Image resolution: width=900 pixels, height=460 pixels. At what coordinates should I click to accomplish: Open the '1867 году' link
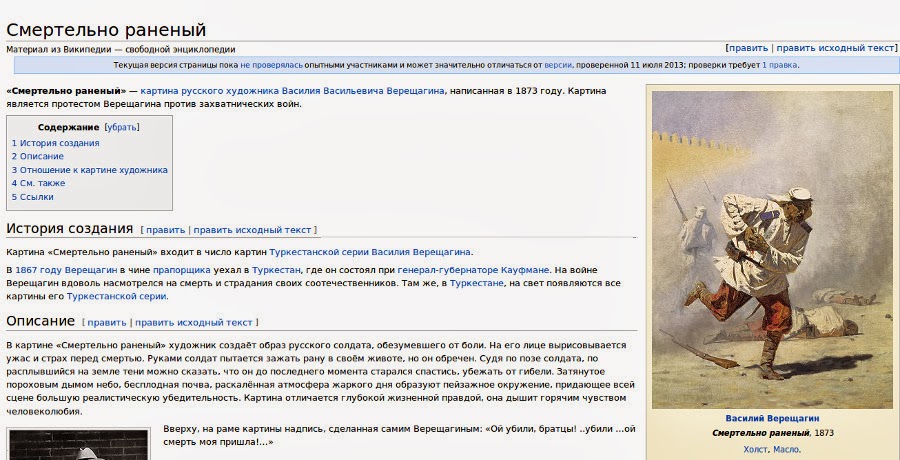[x=39, y=270]
